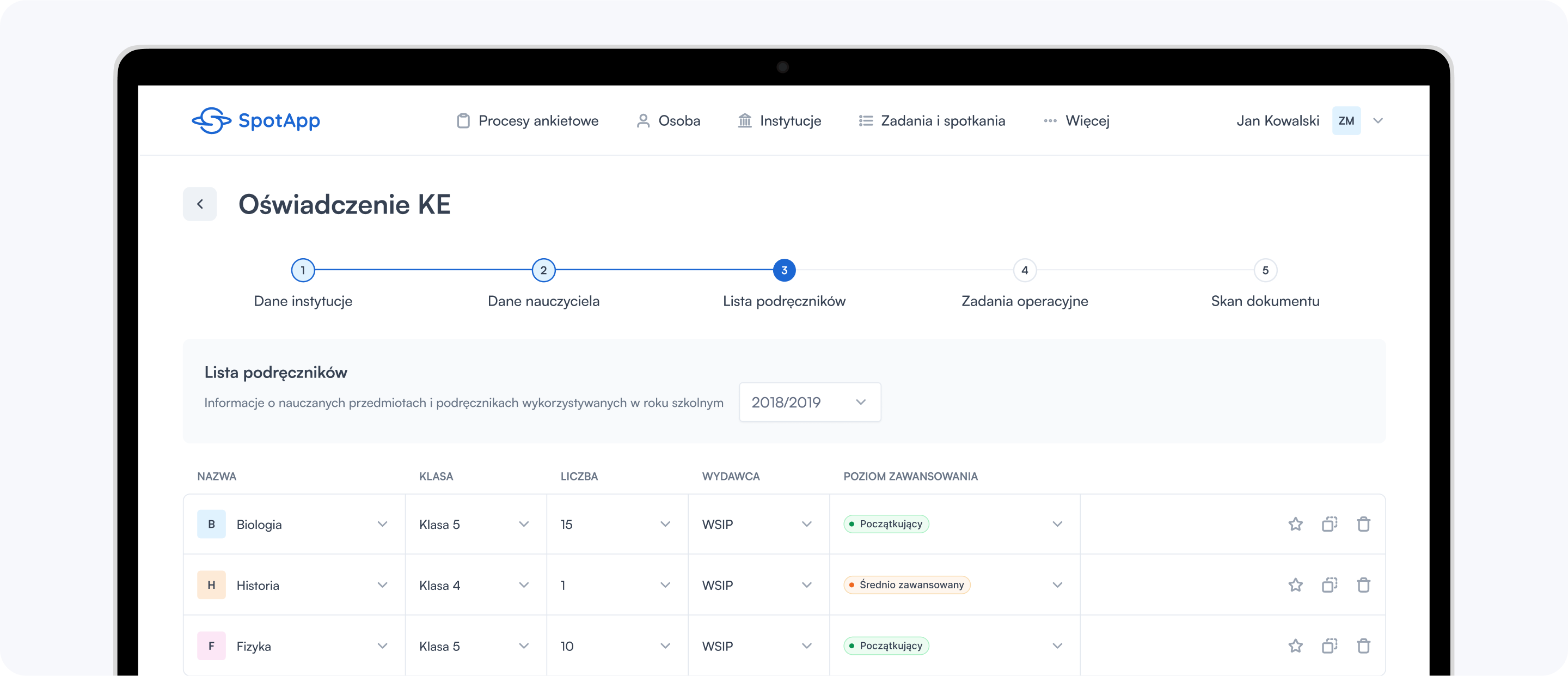Click the ZM user avatar
Image resolution: width=1568 pixels, height=676 pixels.
point(1346,120)
